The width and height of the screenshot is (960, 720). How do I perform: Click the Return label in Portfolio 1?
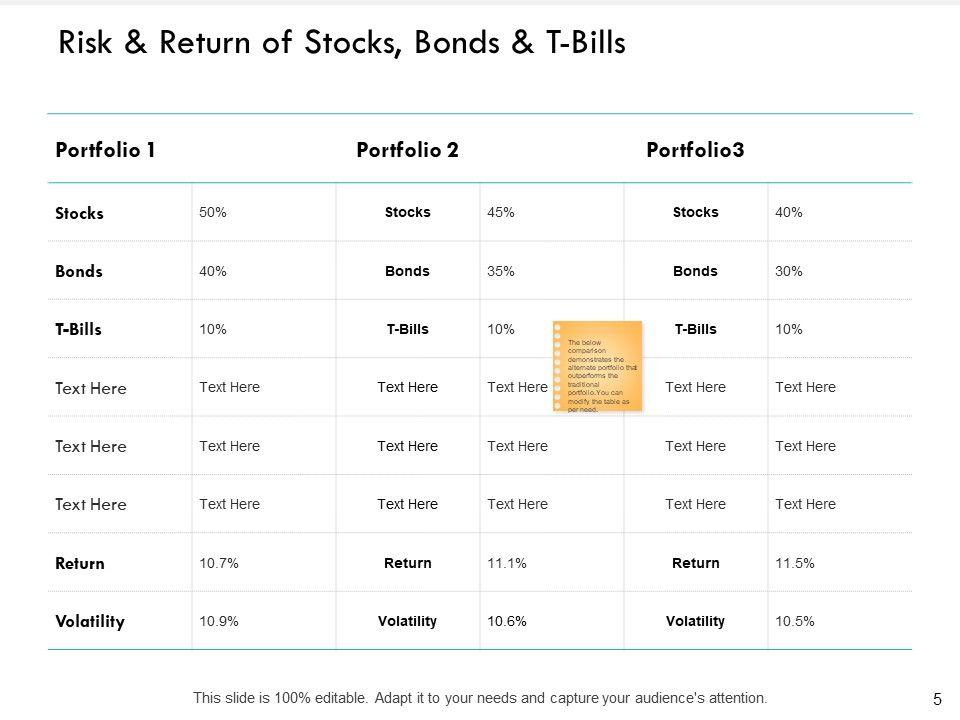click(80, 563)
